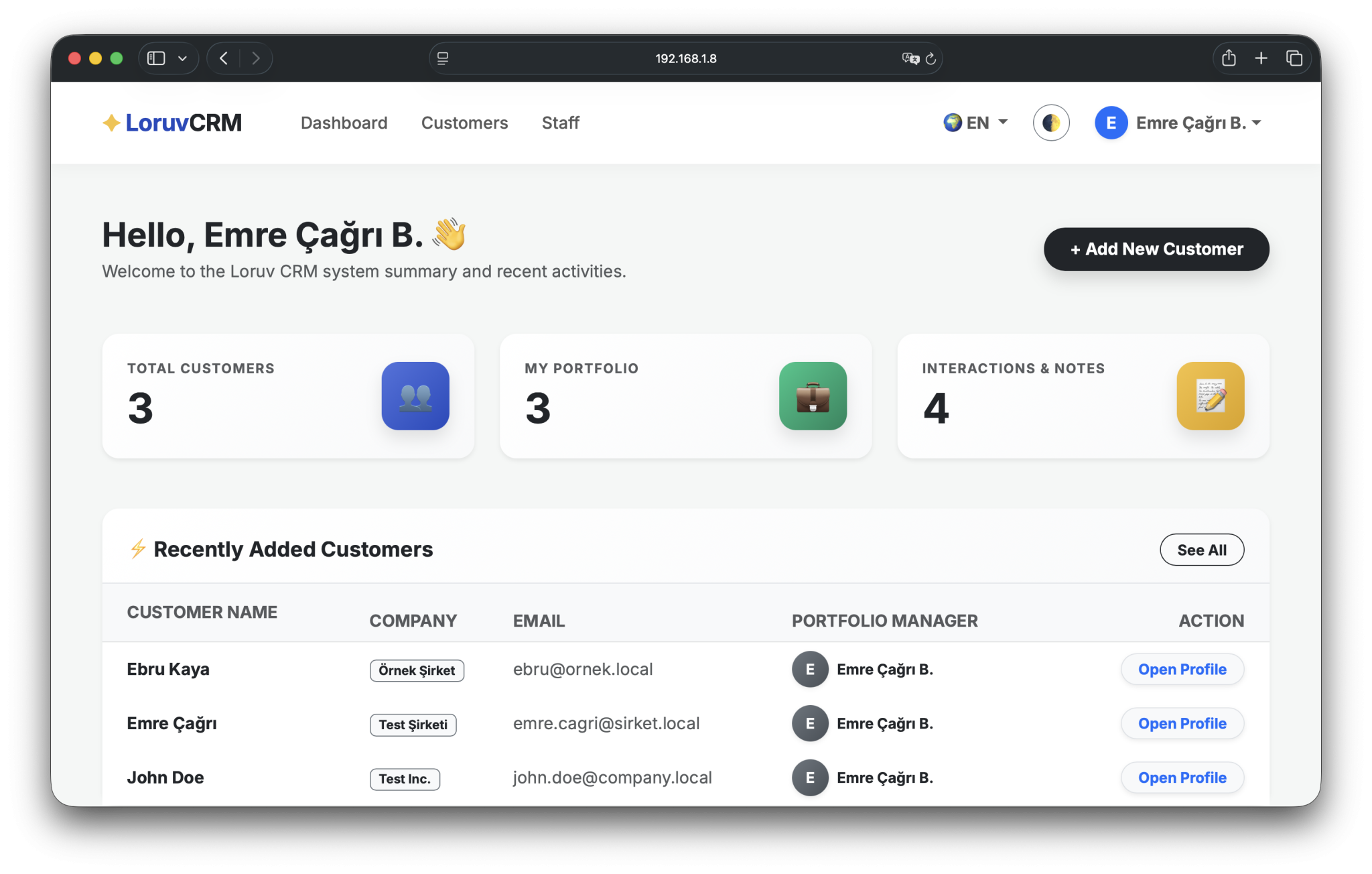Screen dimensions: 1372x874
Task: Open a new tab with plus icon
Action: [x=1261, y=58]
